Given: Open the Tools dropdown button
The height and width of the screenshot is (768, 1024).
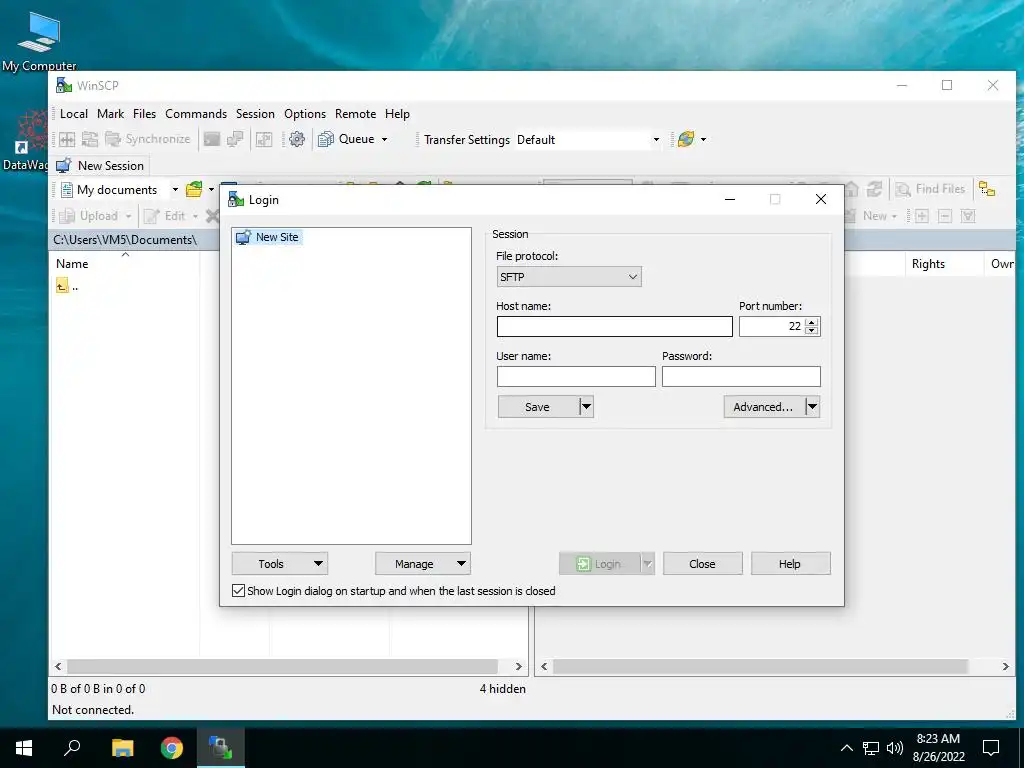Looking at the screenshot, I should pos(280,564).
